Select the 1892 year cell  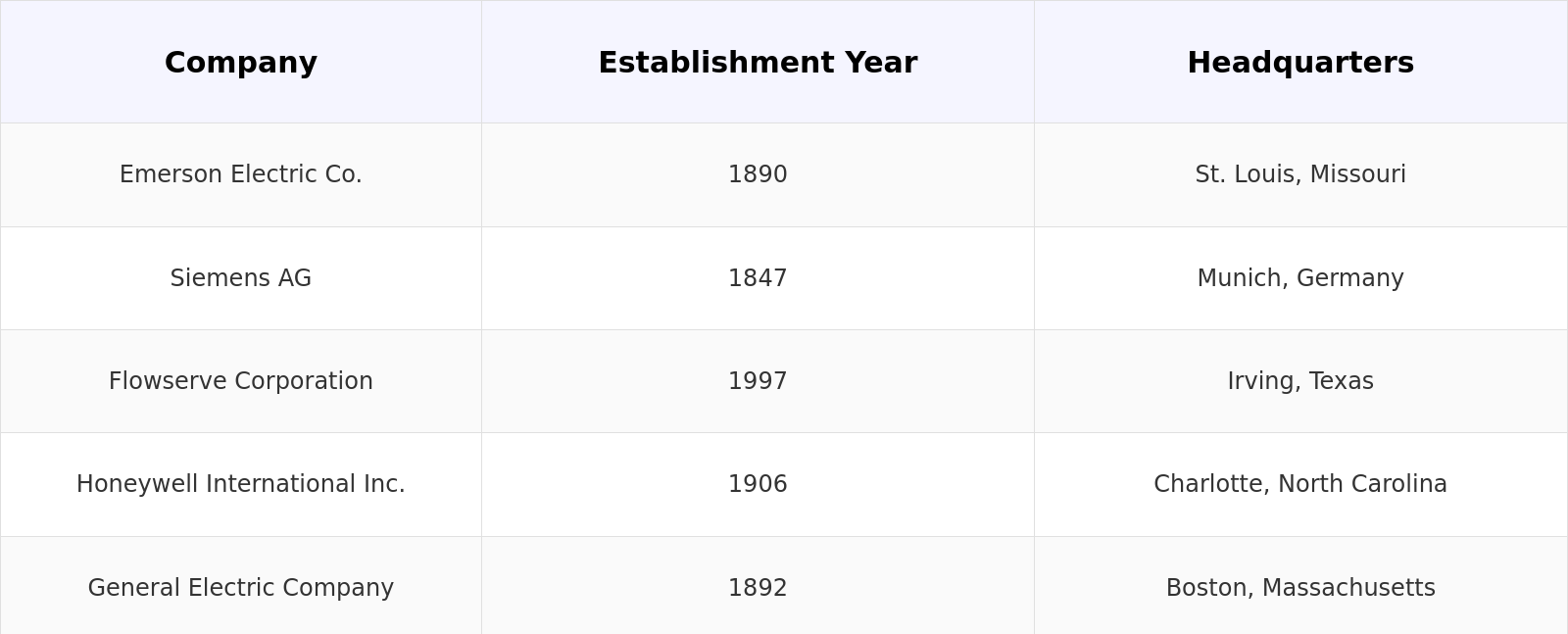pyautogui.click(x=758, y=588)
